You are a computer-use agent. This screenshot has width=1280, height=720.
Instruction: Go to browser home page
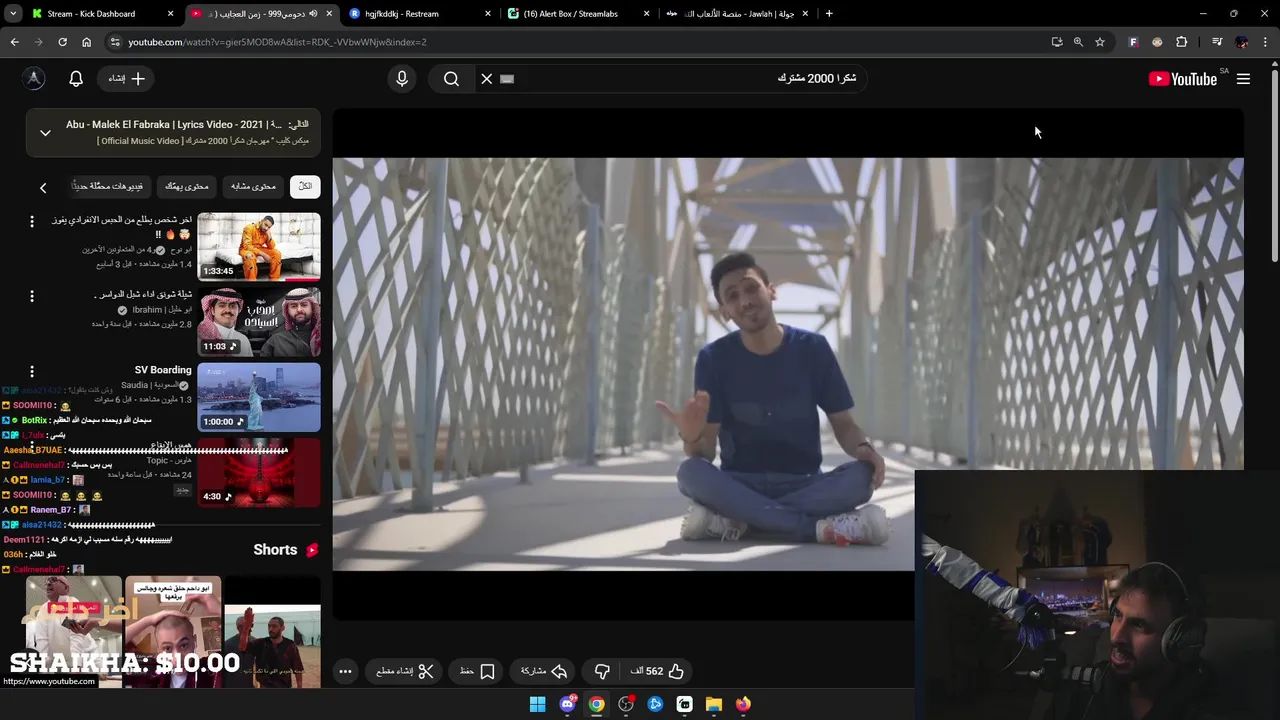(x=86, y=42)
